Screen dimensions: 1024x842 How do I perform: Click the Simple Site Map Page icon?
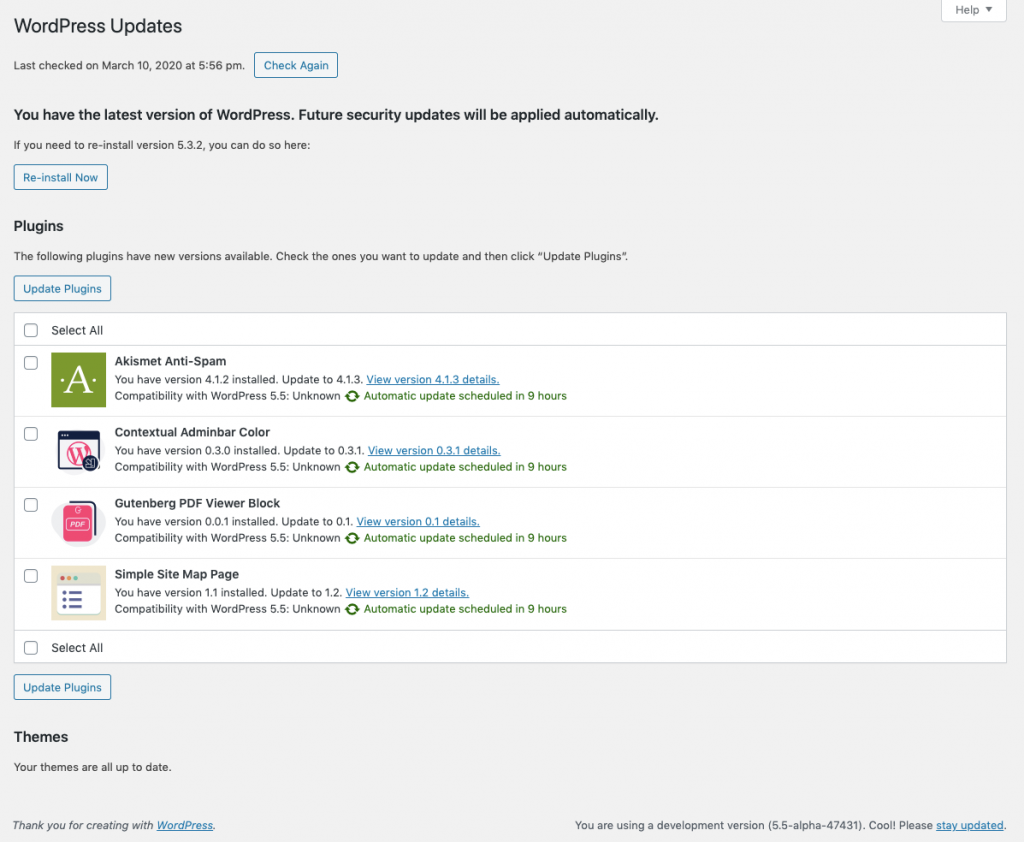[78, 592]
